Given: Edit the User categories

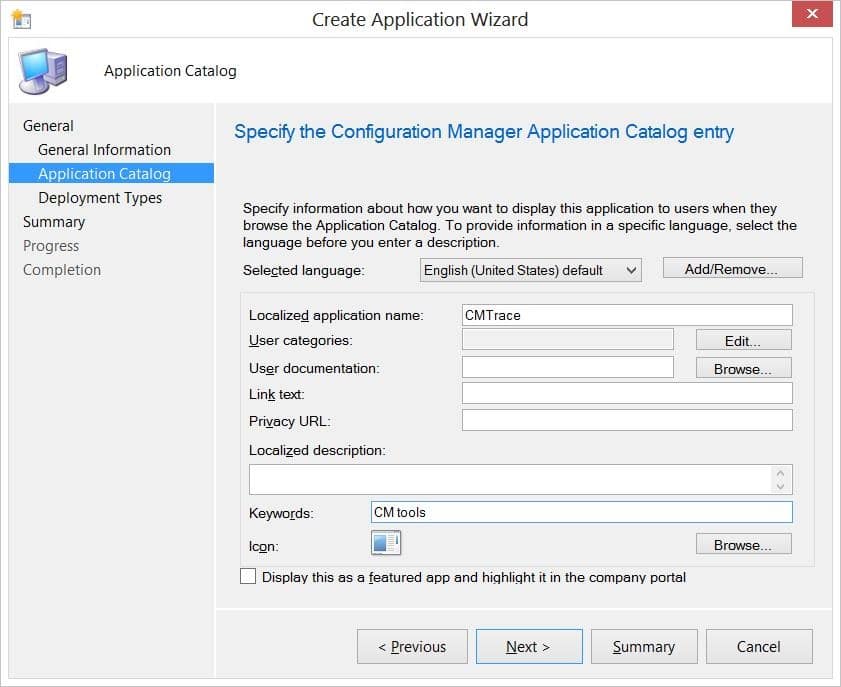Looking at the screenshot, I should pos(742,339).
